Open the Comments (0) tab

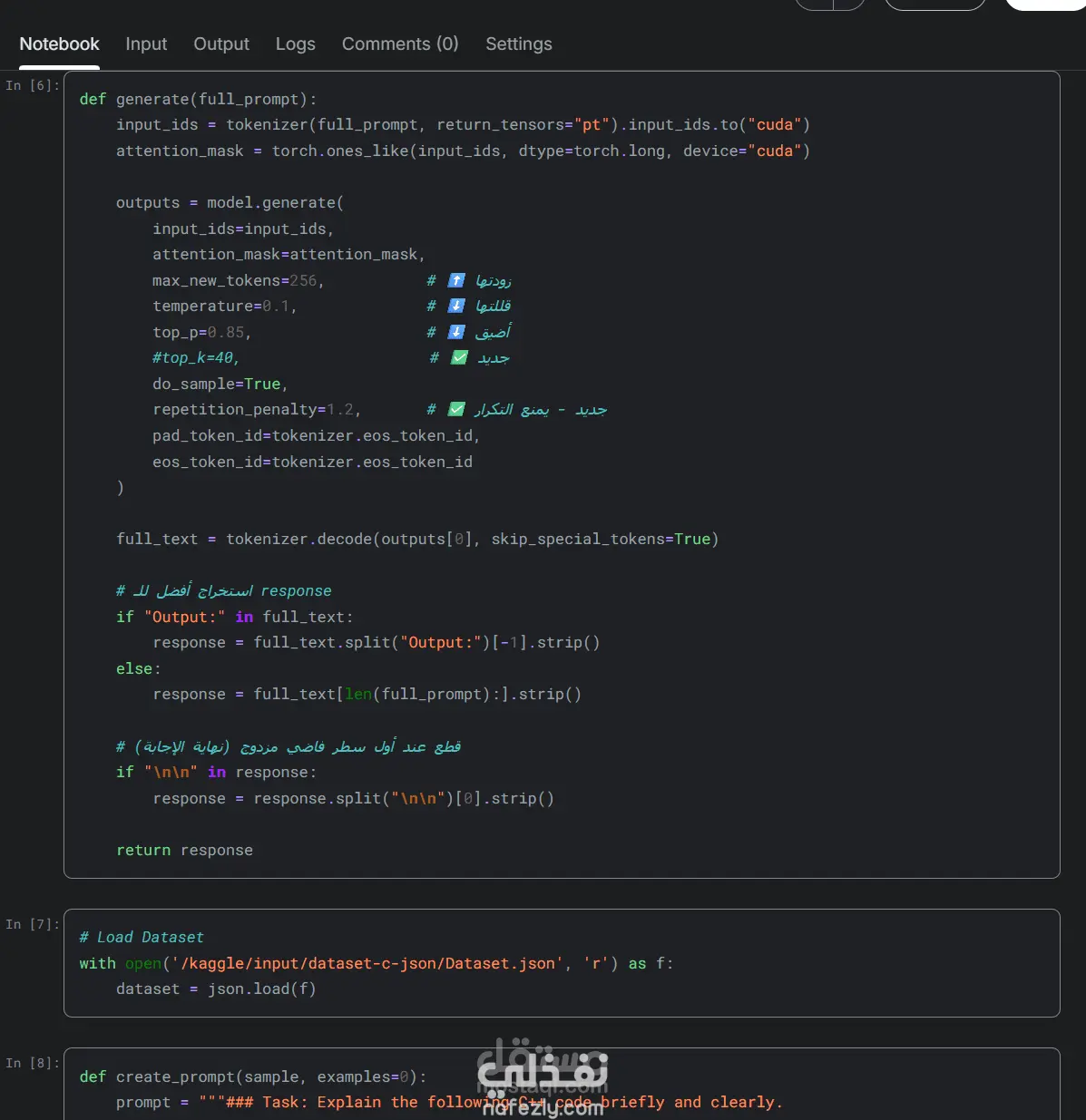(x=400, y=44)
